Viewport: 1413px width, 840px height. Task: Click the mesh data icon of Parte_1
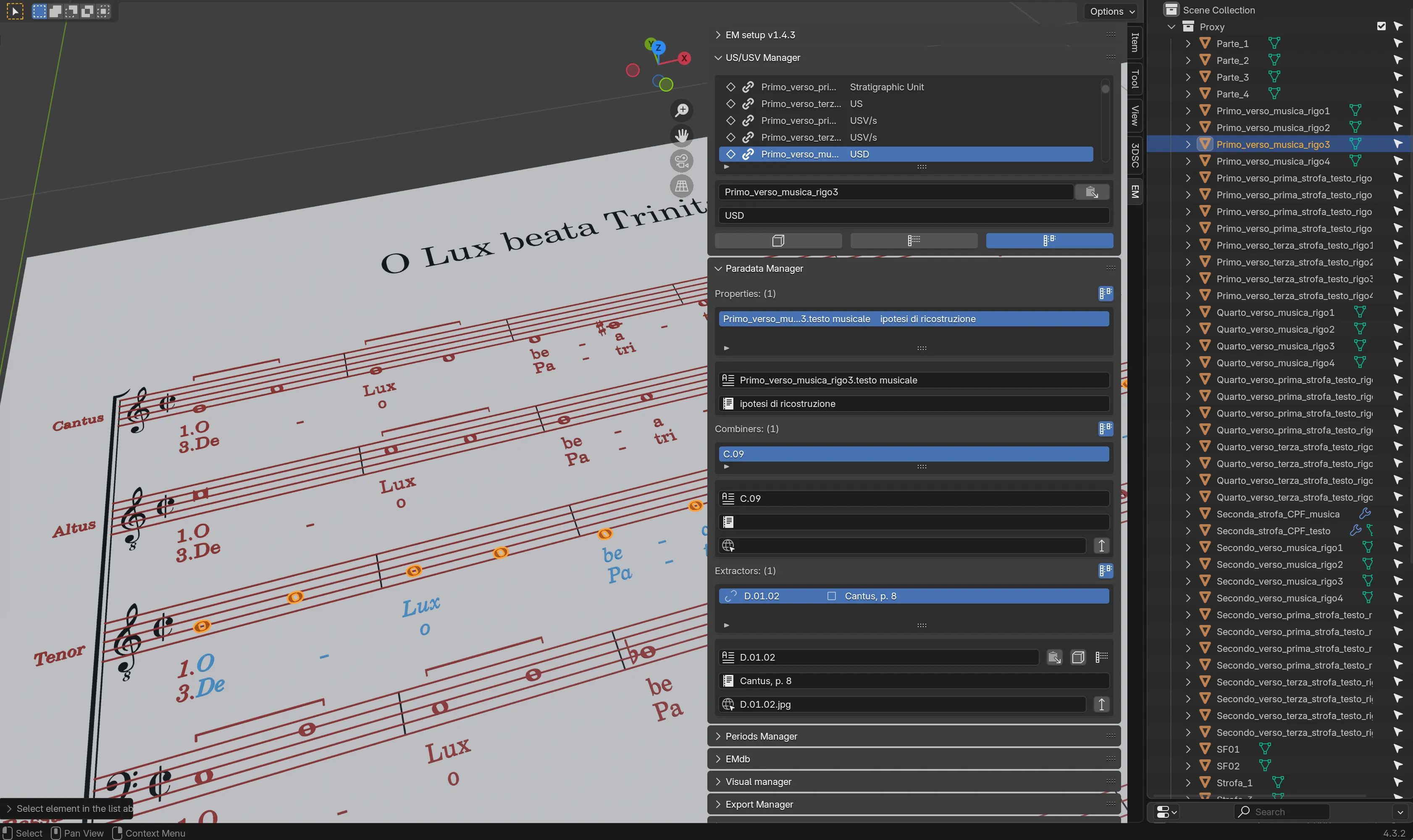click(x=1274, y=44)
